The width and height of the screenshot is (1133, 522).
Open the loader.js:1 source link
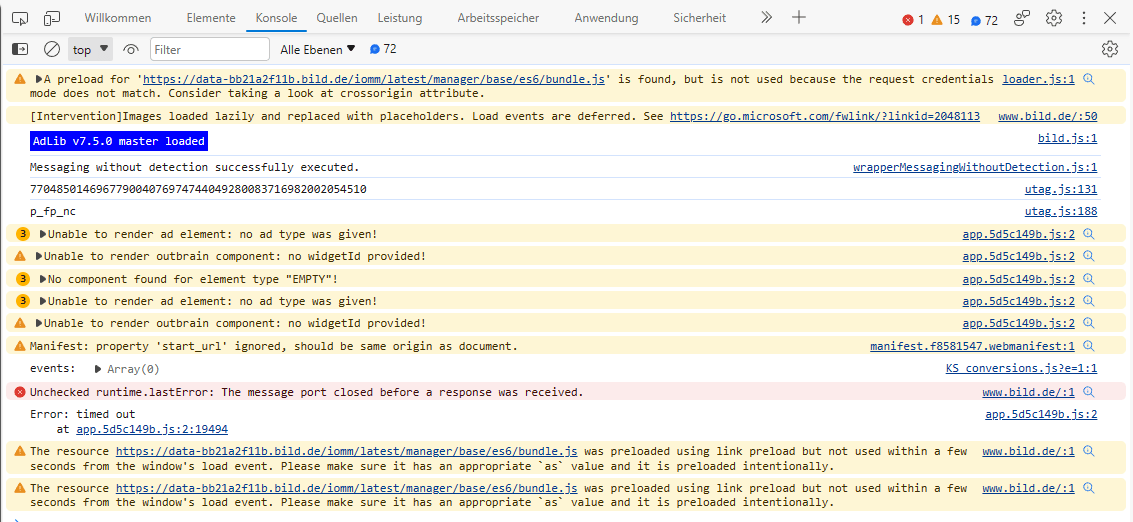(1038, 79)
